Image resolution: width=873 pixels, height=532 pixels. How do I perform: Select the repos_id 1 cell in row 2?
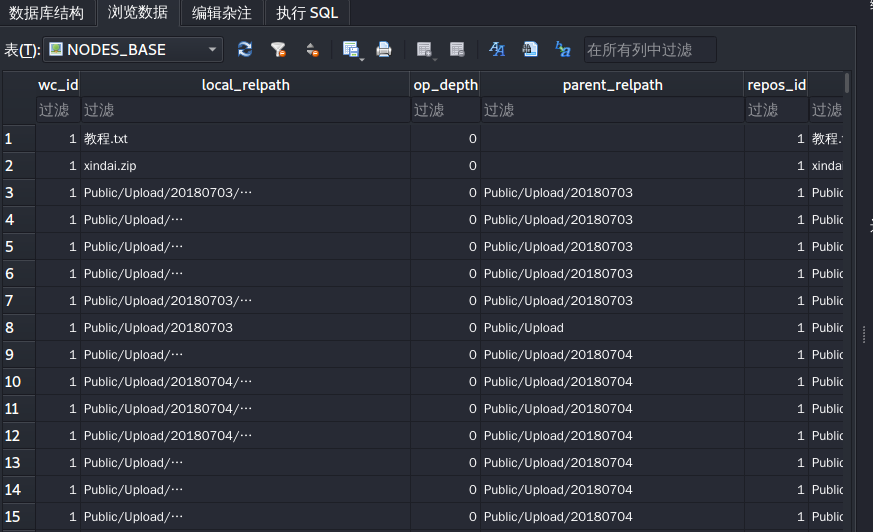pos(777,165)
